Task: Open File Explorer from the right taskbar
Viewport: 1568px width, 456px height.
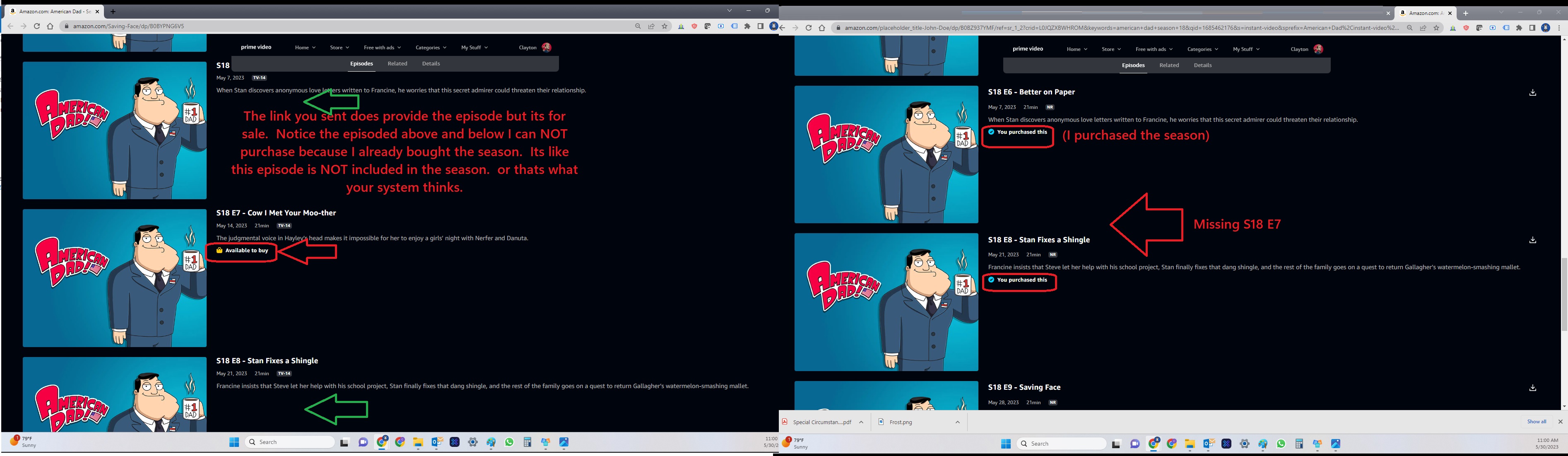Action: click(x=1190, y=444)
